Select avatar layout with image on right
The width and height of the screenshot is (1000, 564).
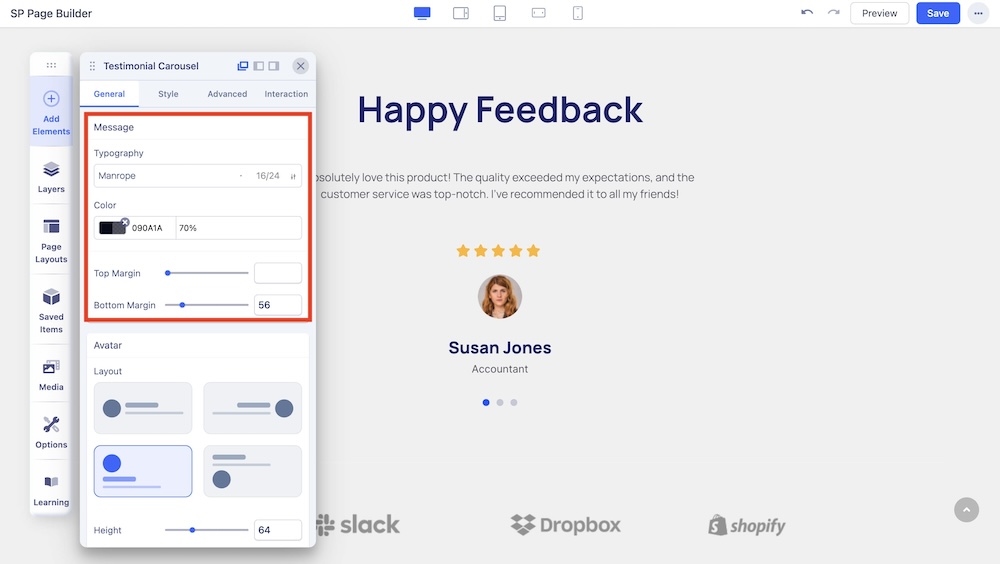coord(252,408)
